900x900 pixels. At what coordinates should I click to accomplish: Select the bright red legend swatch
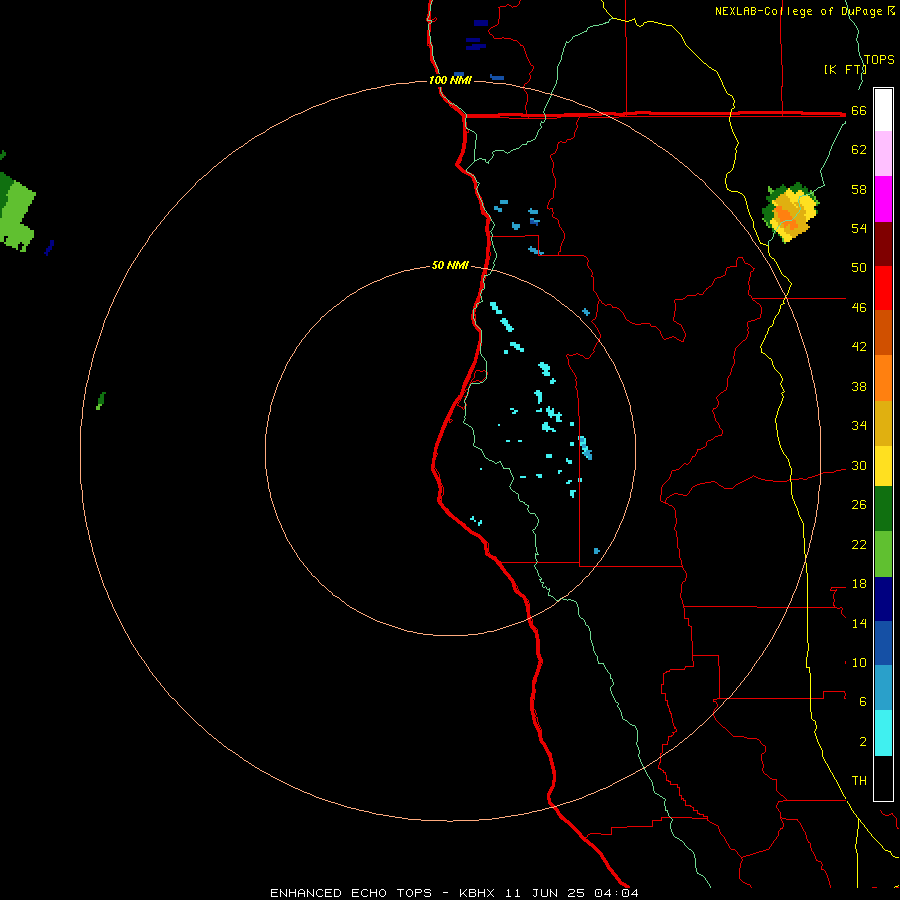click(883, 288)
